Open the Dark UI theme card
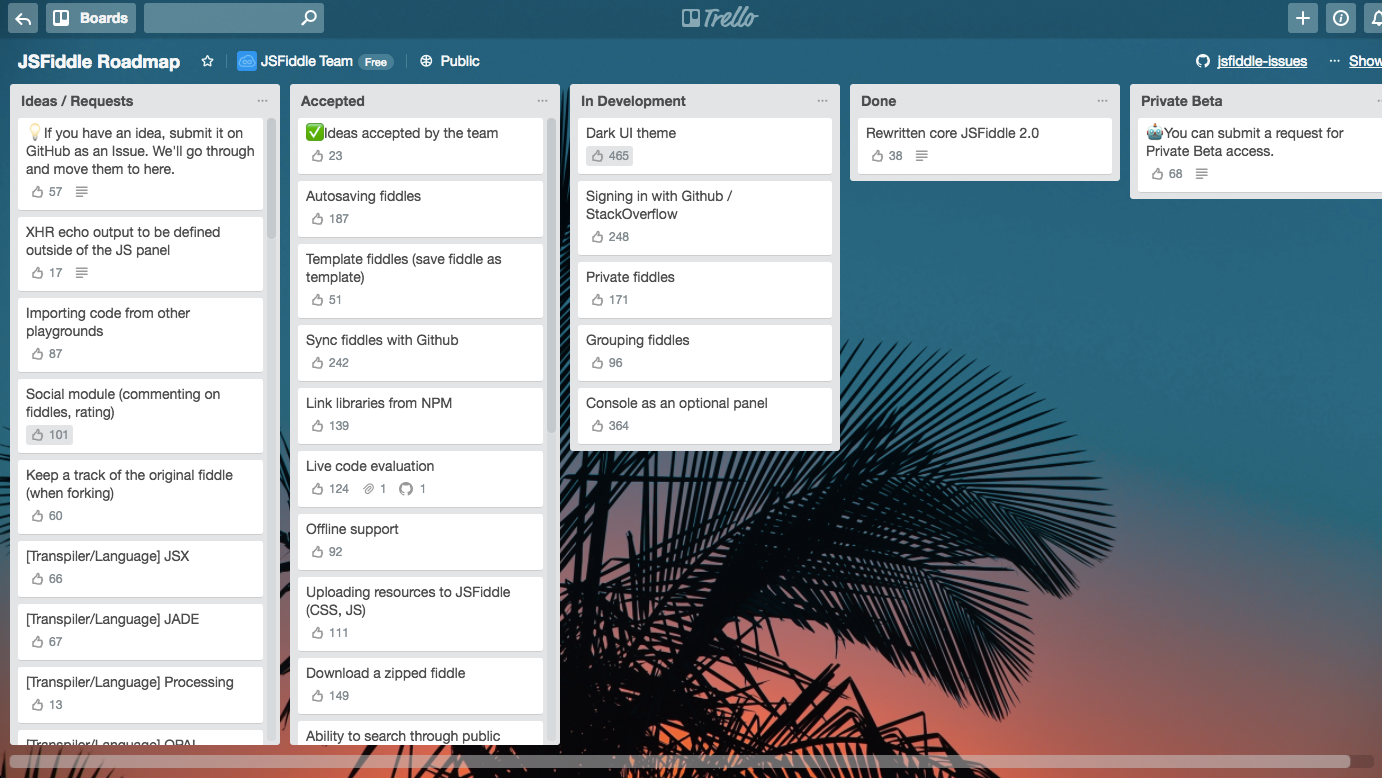 pos(705,146)
